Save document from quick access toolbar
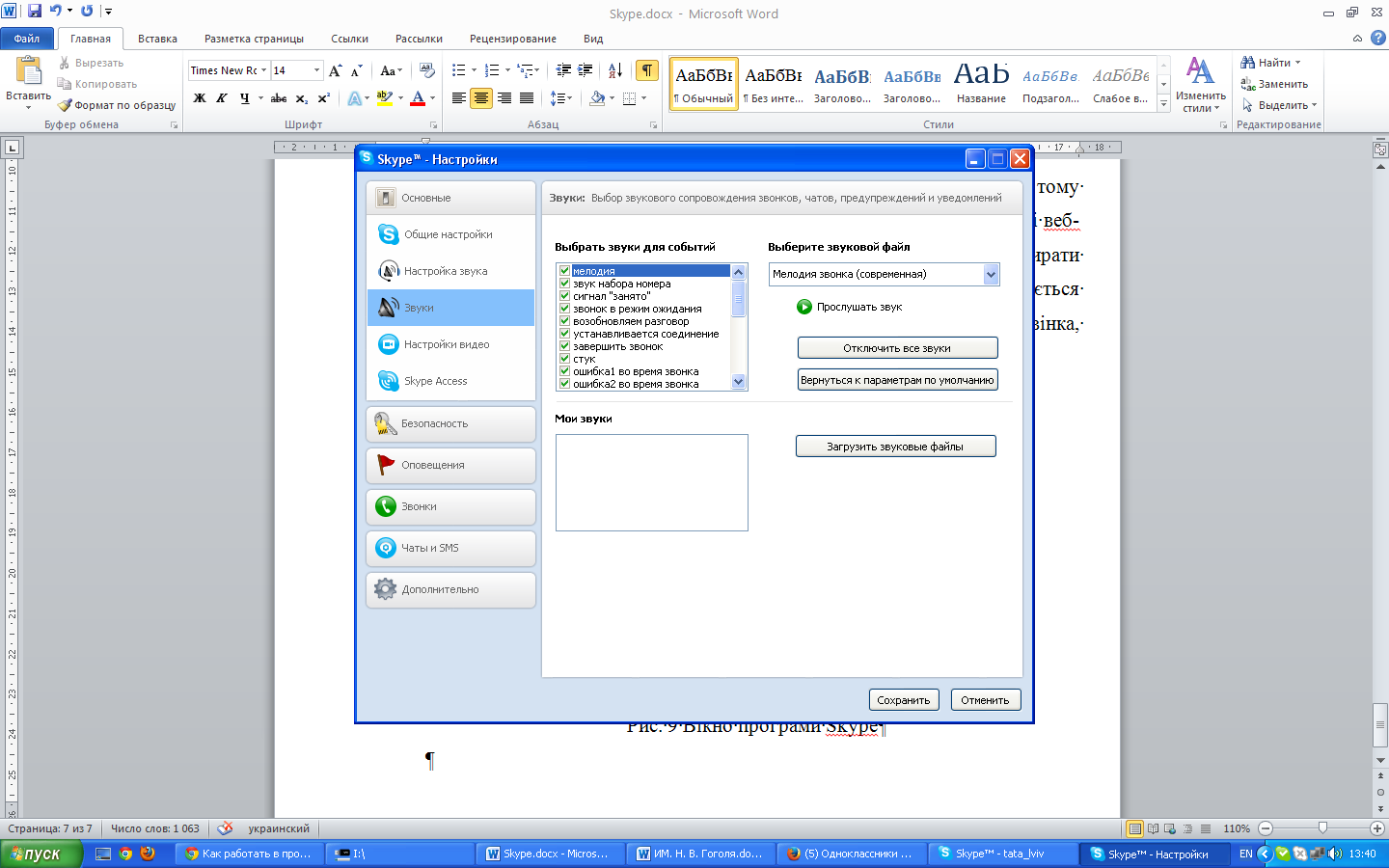 coord(35,11)
